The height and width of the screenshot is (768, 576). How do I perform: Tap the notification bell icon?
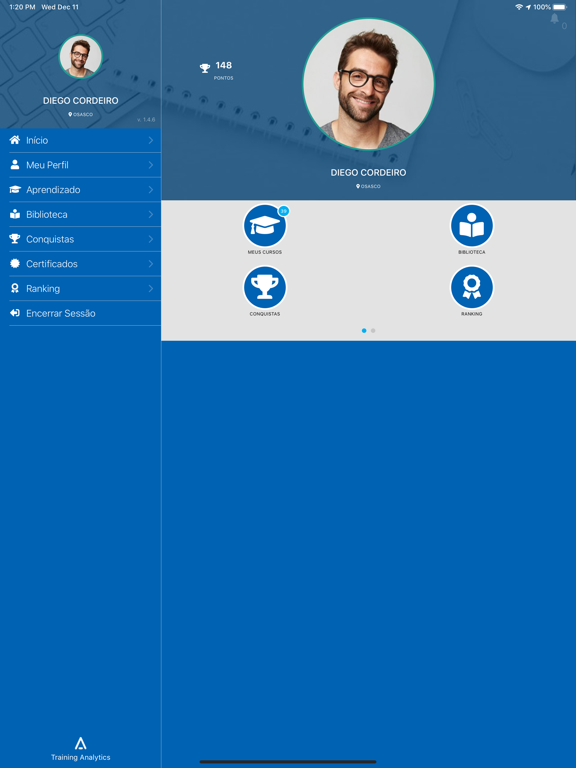(x=554, y=19)
